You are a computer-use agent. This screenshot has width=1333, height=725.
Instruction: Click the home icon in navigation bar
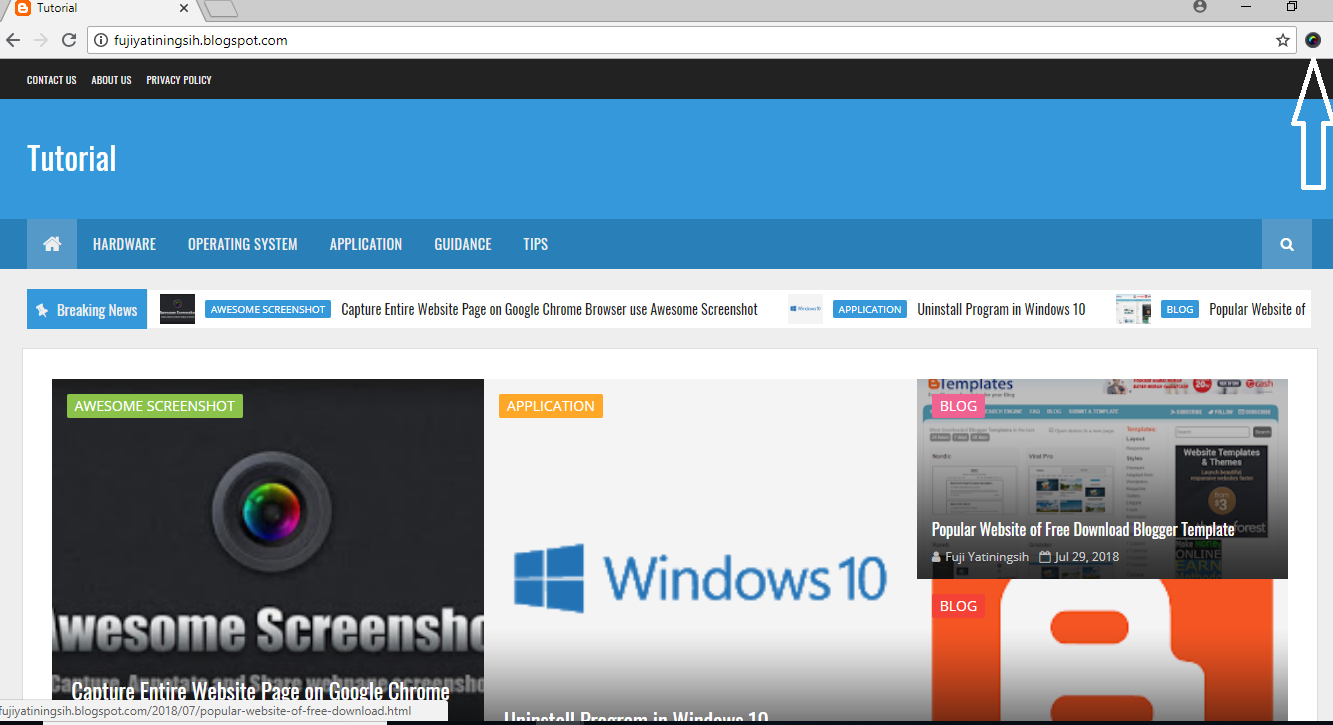(52, 244)
